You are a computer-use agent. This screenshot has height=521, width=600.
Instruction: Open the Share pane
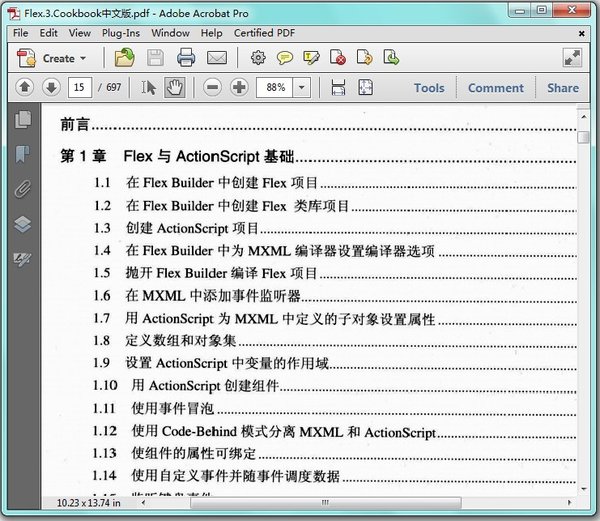[563, 88]
